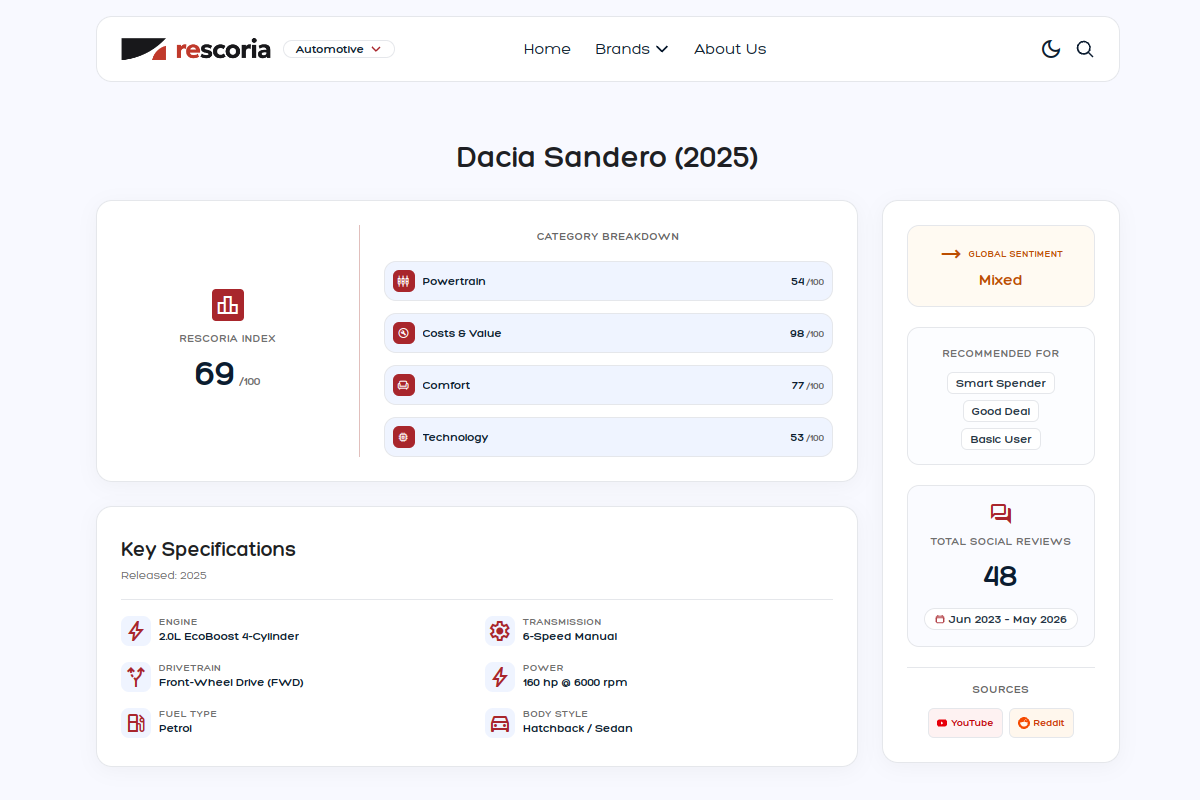The width and height of the screenshot is (1200, 800).
Task: Open the Reddit source
Action: tap(1041, 723)
